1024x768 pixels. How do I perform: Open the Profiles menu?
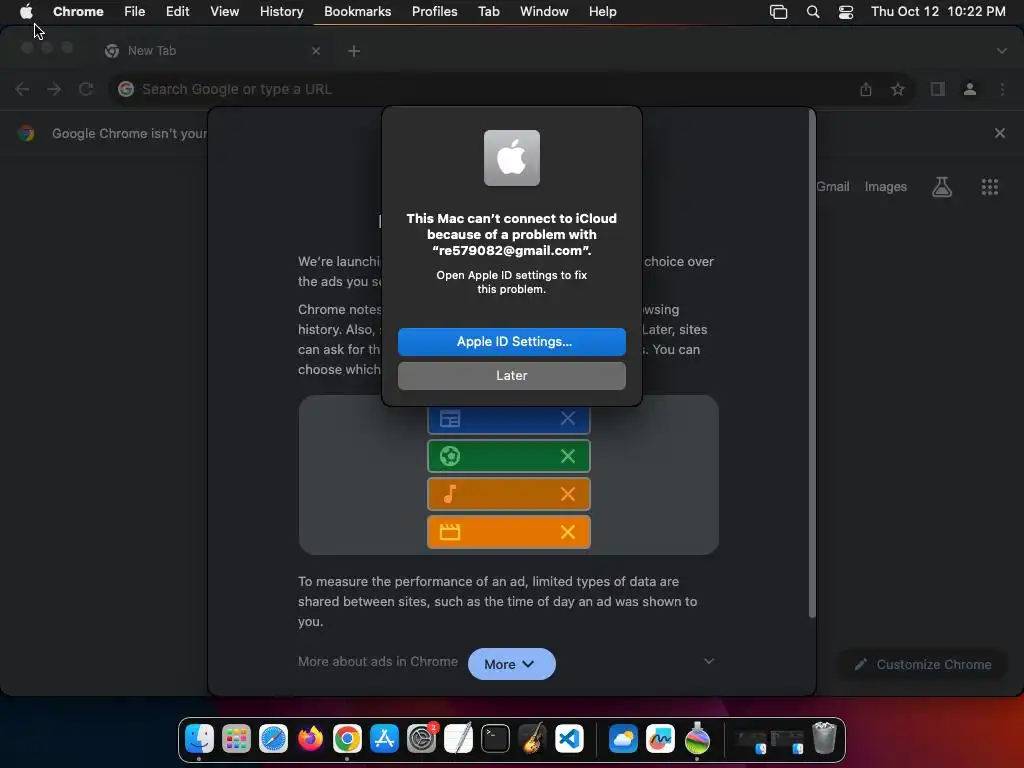point(434,11)
